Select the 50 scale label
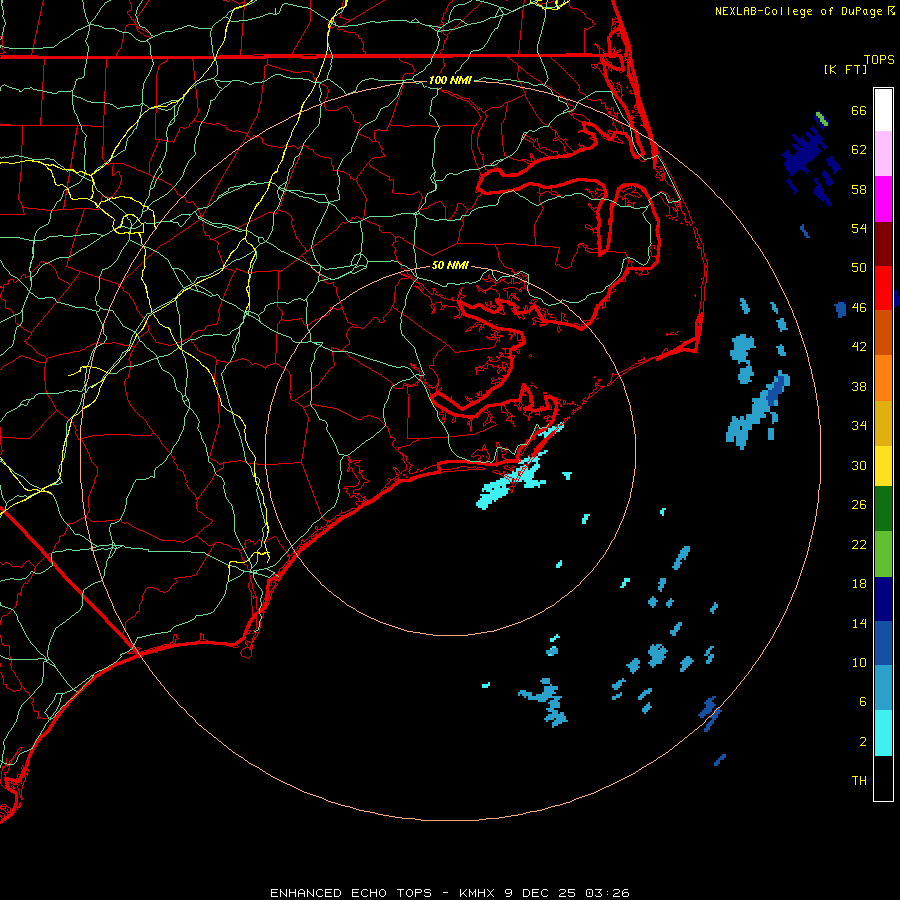The height and width of the screenshot is (900, 900). (x=859, y=268)
